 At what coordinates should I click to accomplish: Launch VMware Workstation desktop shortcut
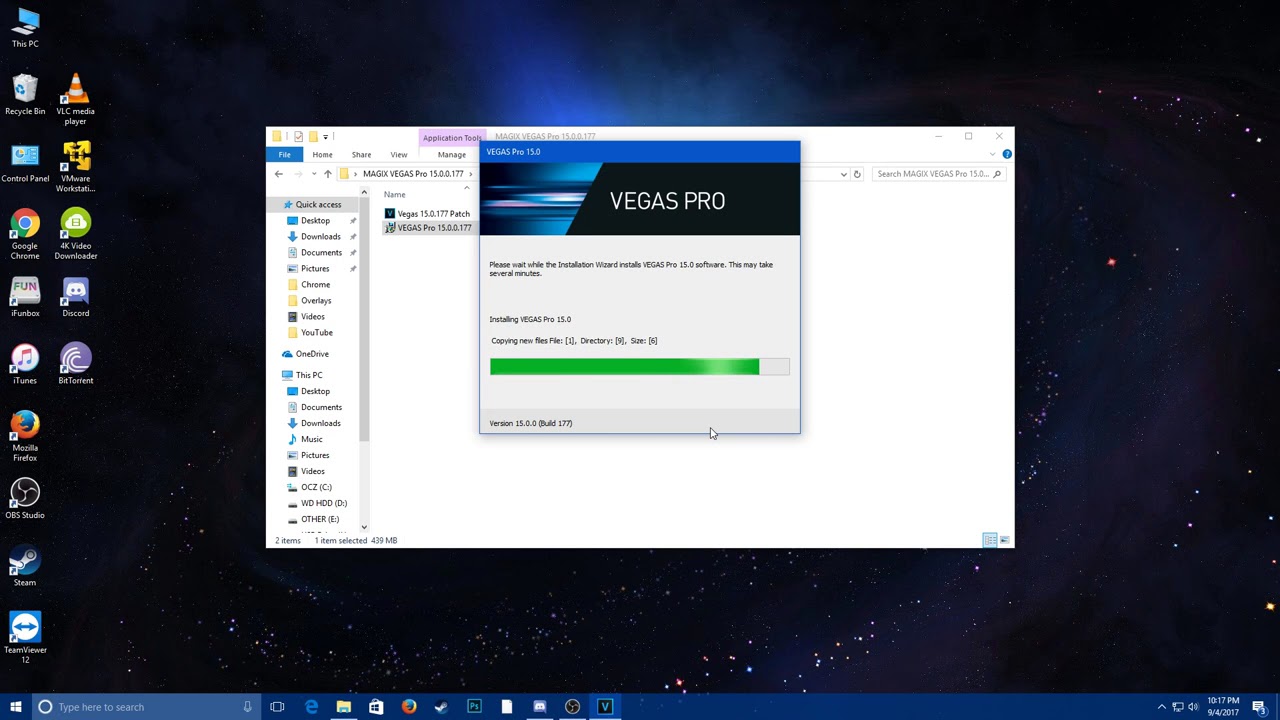(x=75, y=167)
